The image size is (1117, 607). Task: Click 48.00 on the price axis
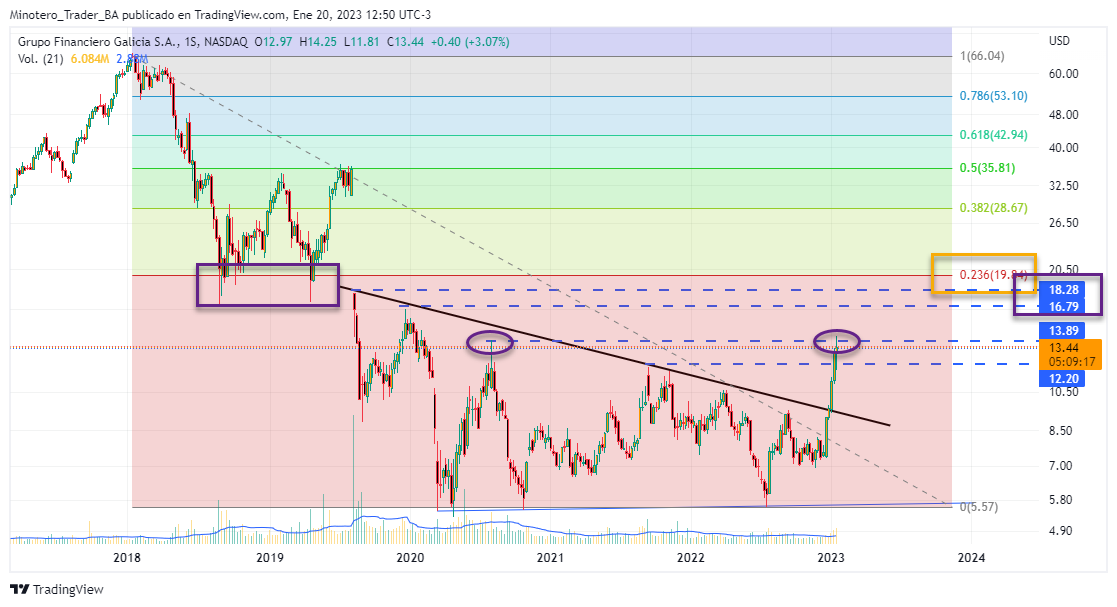pos(1064,115)
